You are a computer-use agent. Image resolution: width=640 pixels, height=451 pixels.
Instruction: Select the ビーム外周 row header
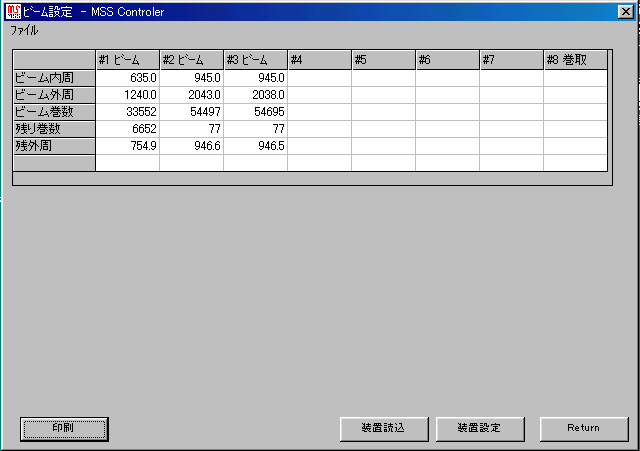tap(54, 95)
